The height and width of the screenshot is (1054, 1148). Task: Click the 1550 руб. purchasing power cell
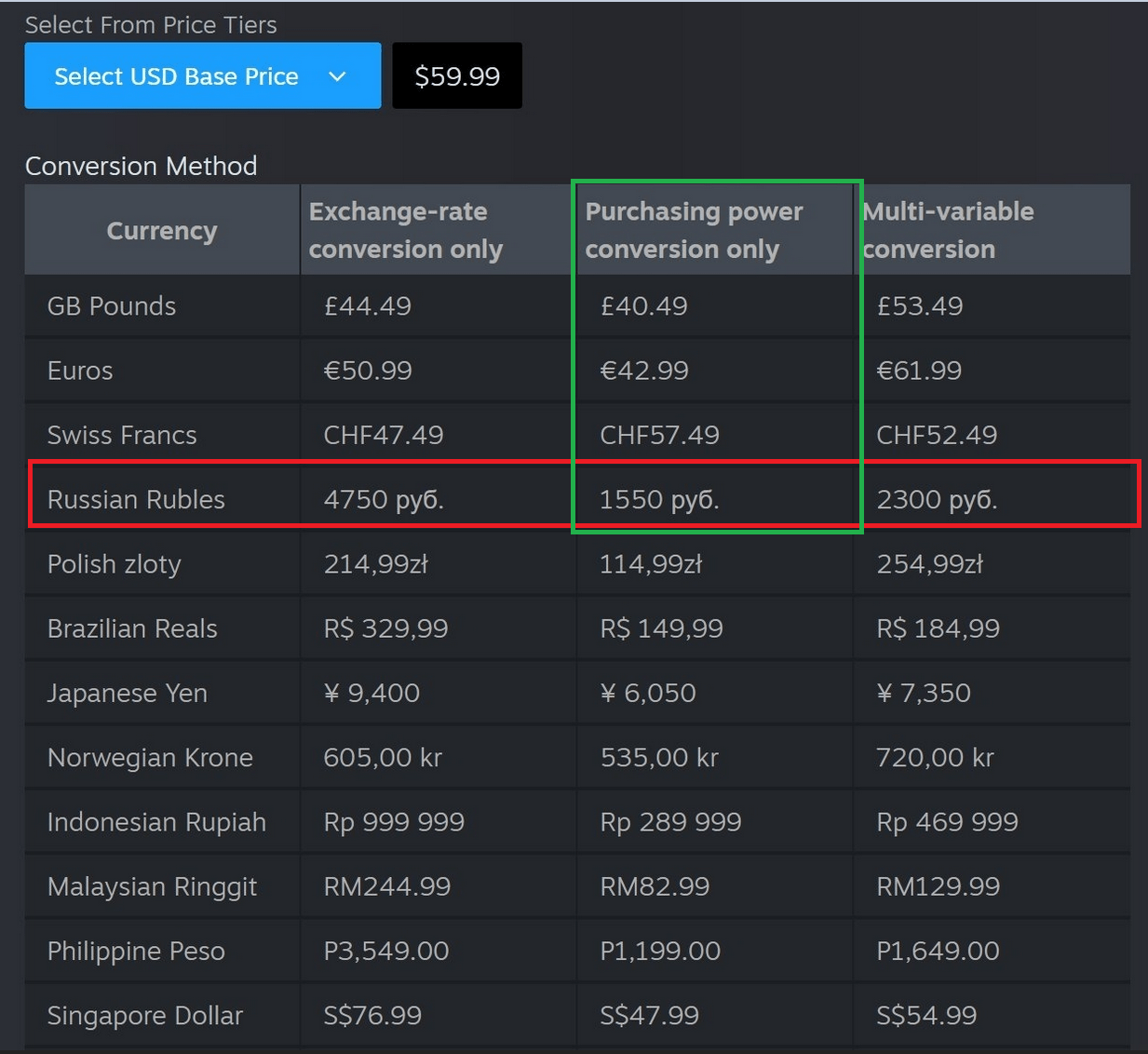tap(659, 500)
